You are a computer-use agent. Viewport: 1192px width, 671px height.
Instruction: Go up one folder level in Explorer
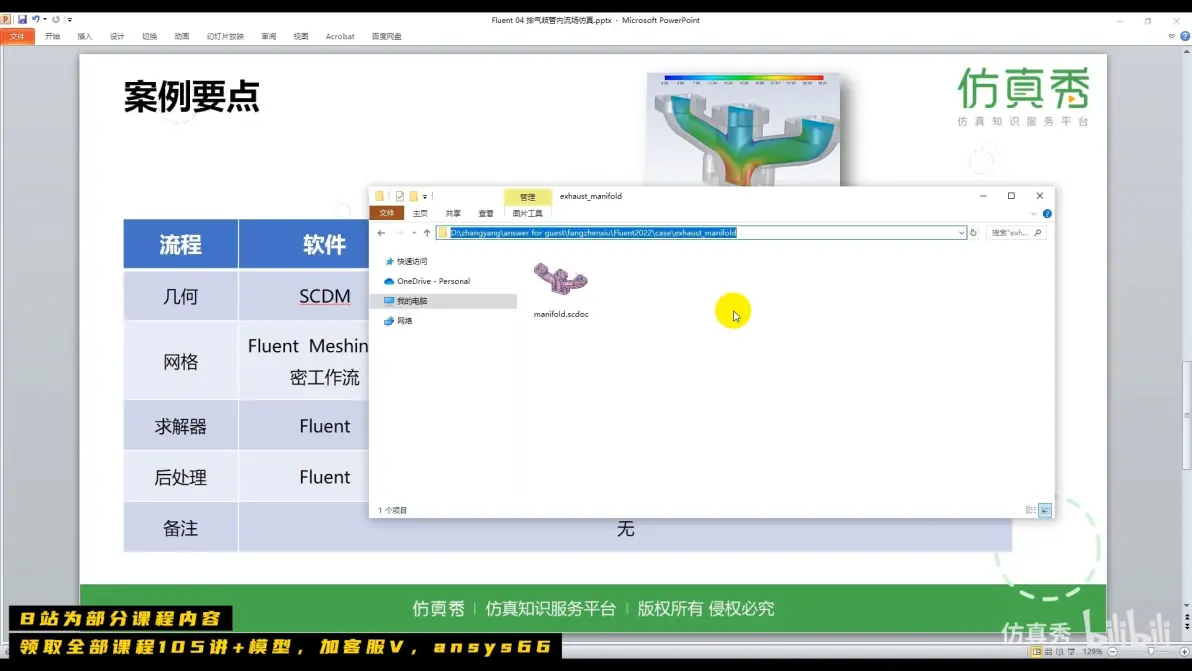[426, 233]
